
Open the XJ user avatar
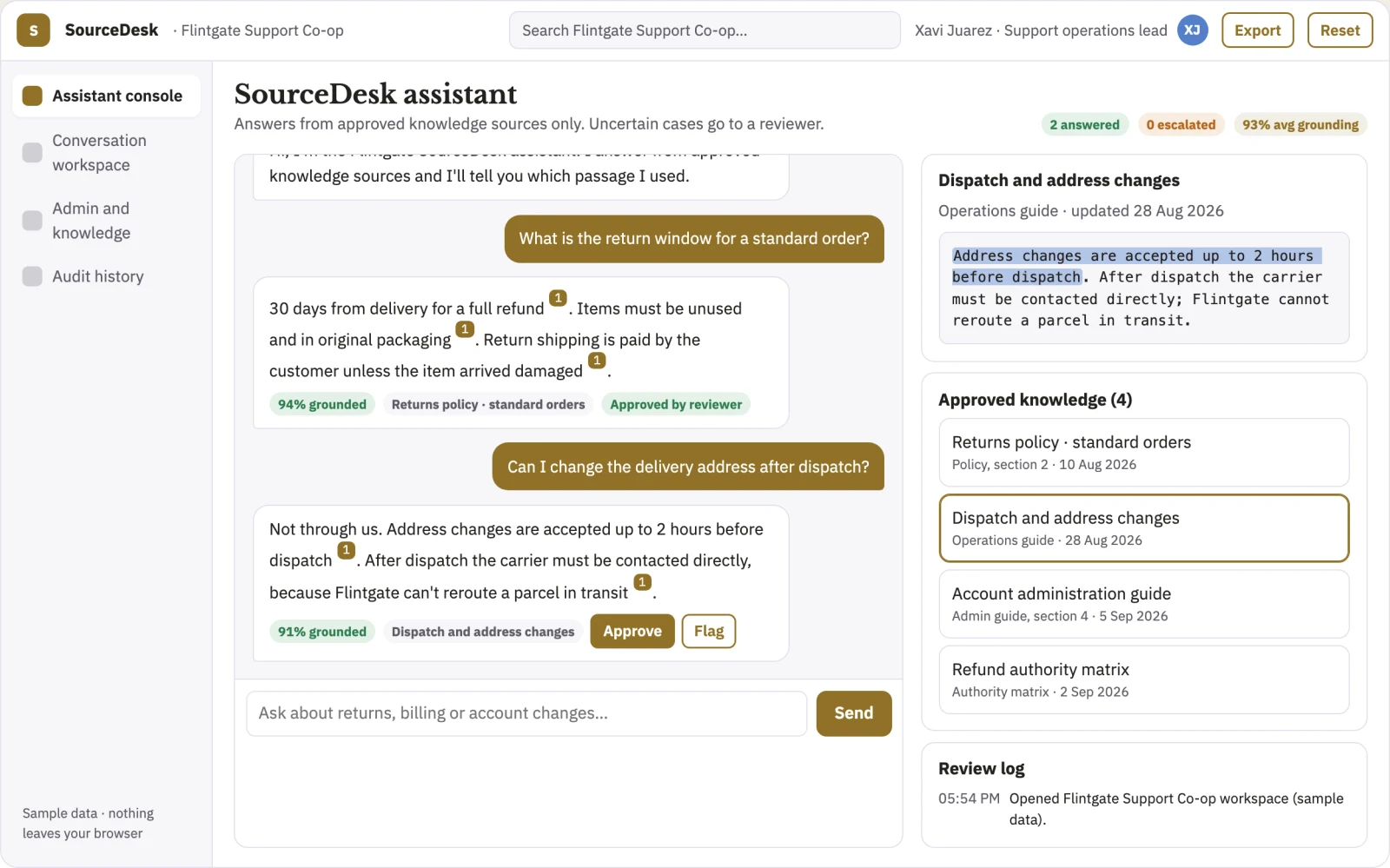(1193, 30)
